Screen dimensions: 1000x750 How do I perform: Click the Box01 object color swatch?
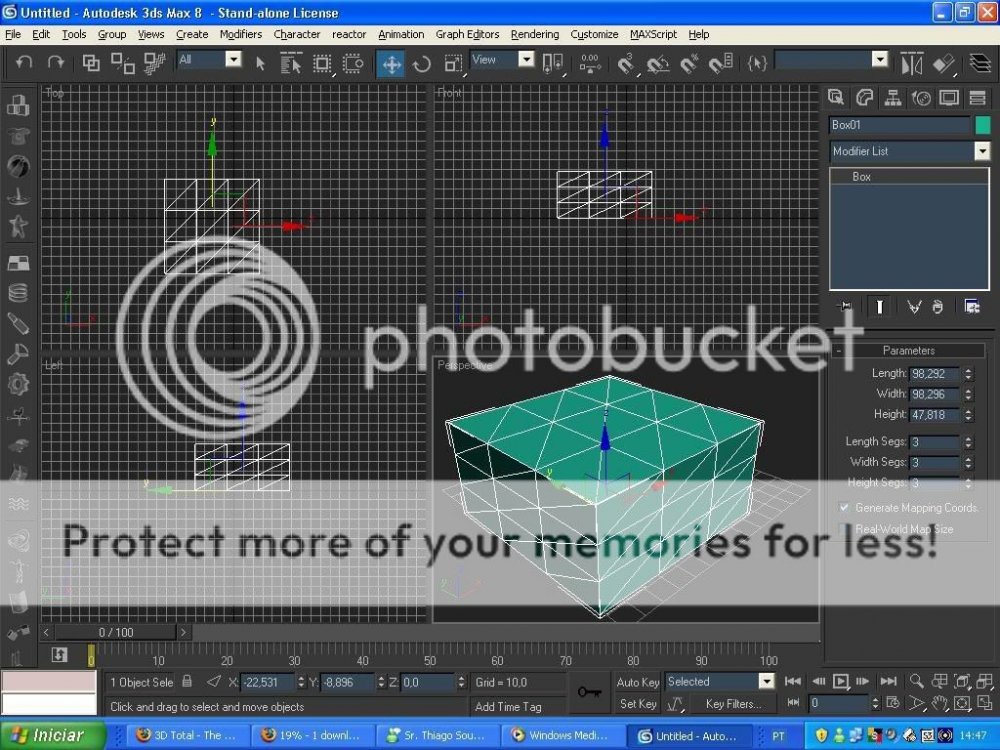pyautogui.click(x=981, y=125)
